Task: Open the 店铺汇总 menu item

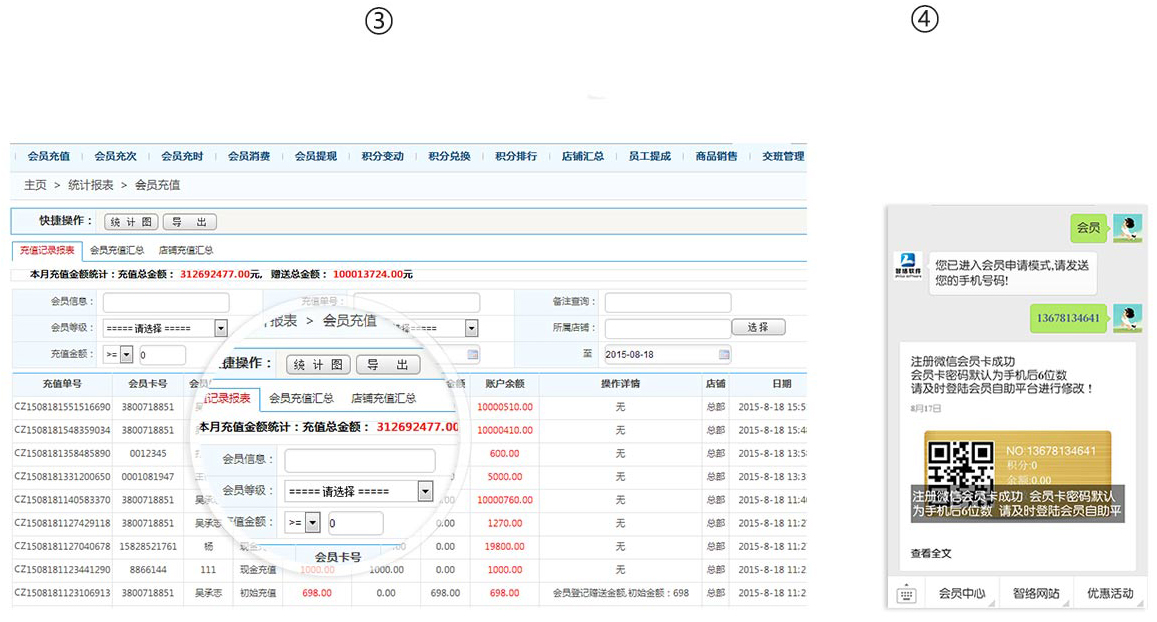Action: click(x=583, y=156)
